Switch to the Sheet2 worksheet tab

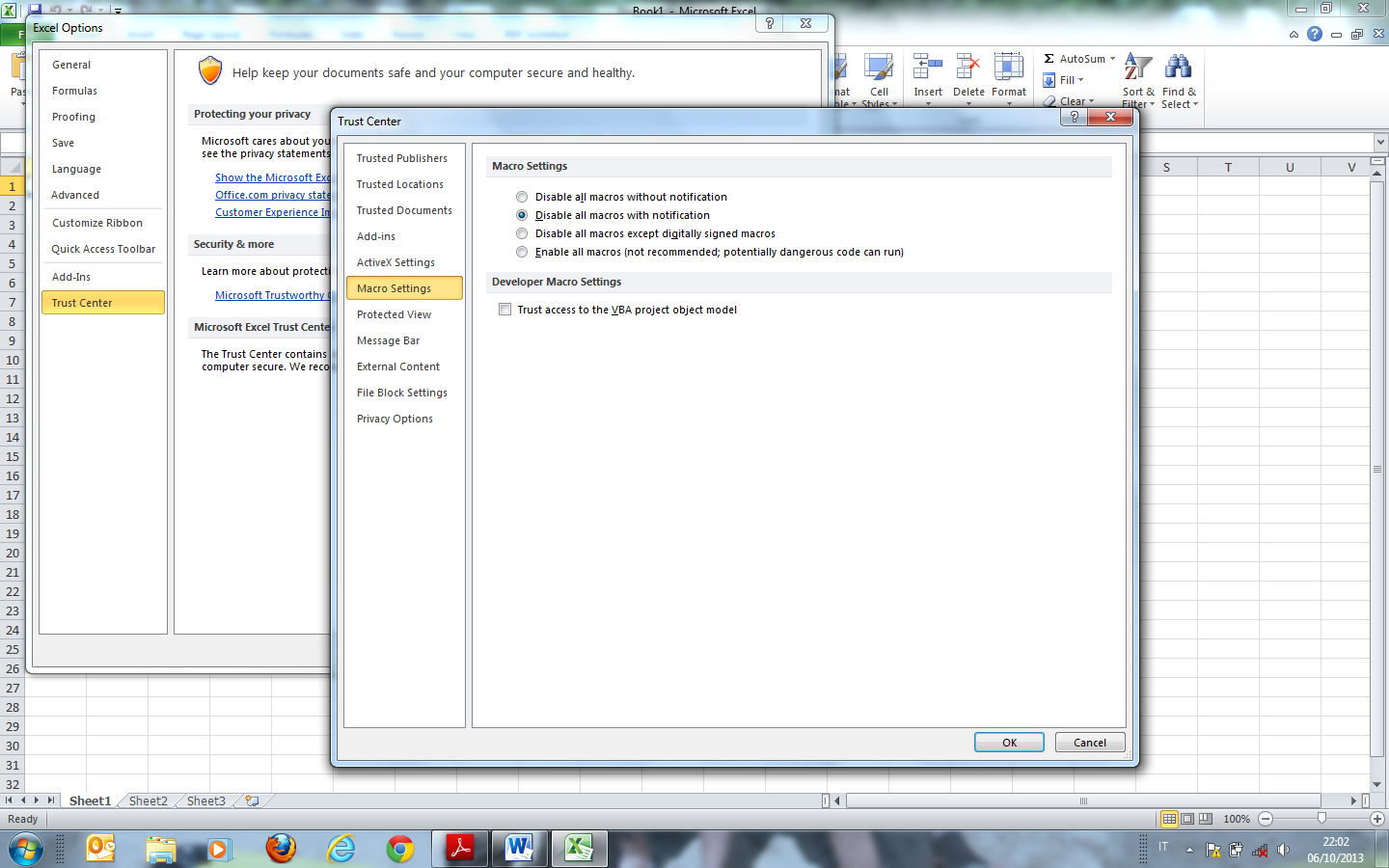tap(149, 800)
